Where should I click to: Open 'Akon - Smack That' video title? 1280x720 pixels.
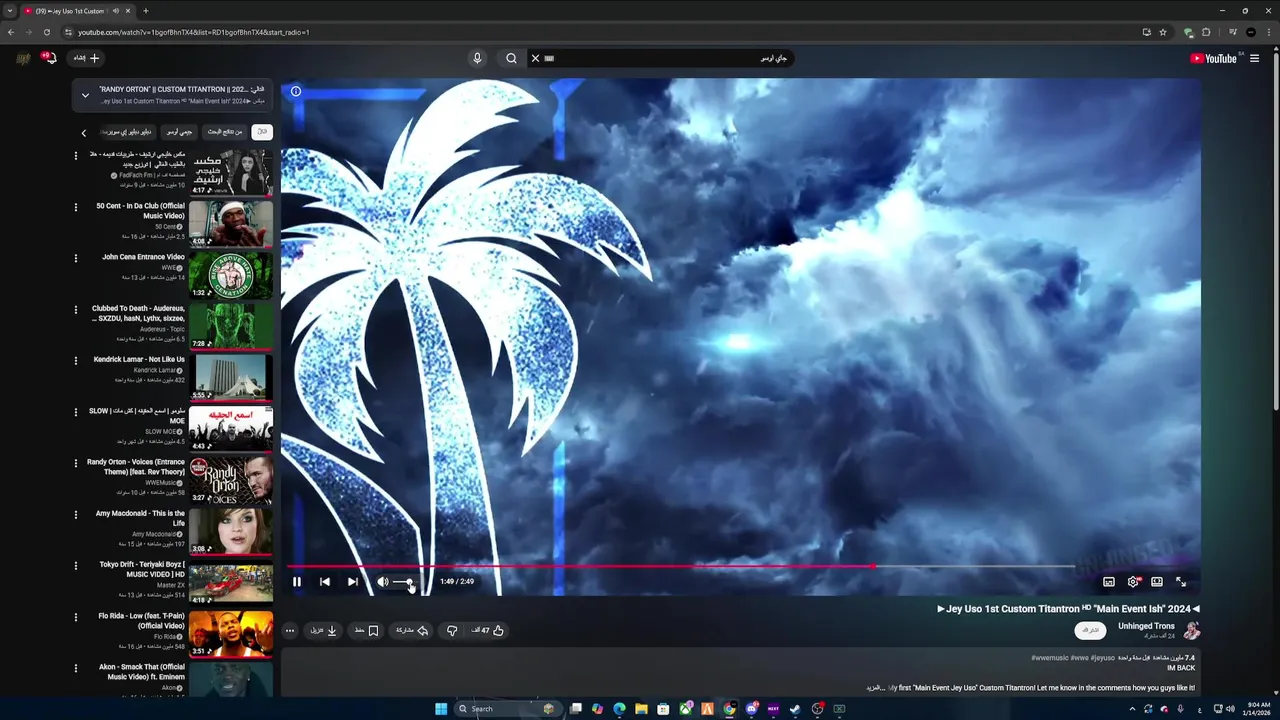143,672
